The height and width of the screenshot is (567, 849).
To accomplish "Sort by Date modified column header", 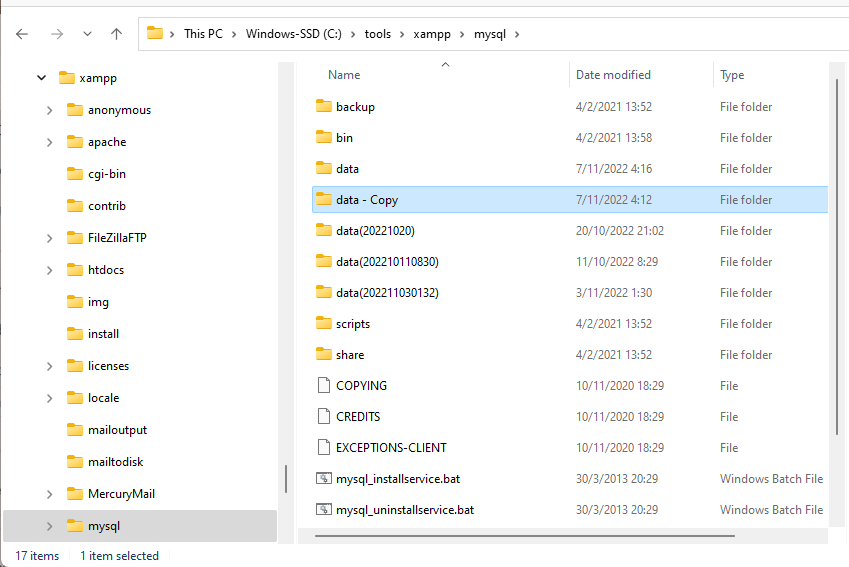I will (x=613, y=75).
